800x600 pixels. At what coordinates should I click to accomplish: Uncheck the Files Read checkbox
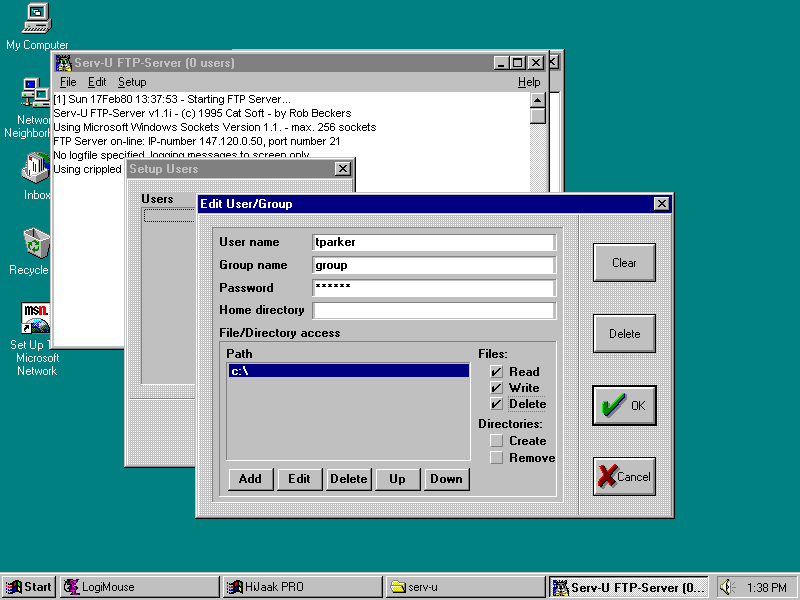(497, 372)
